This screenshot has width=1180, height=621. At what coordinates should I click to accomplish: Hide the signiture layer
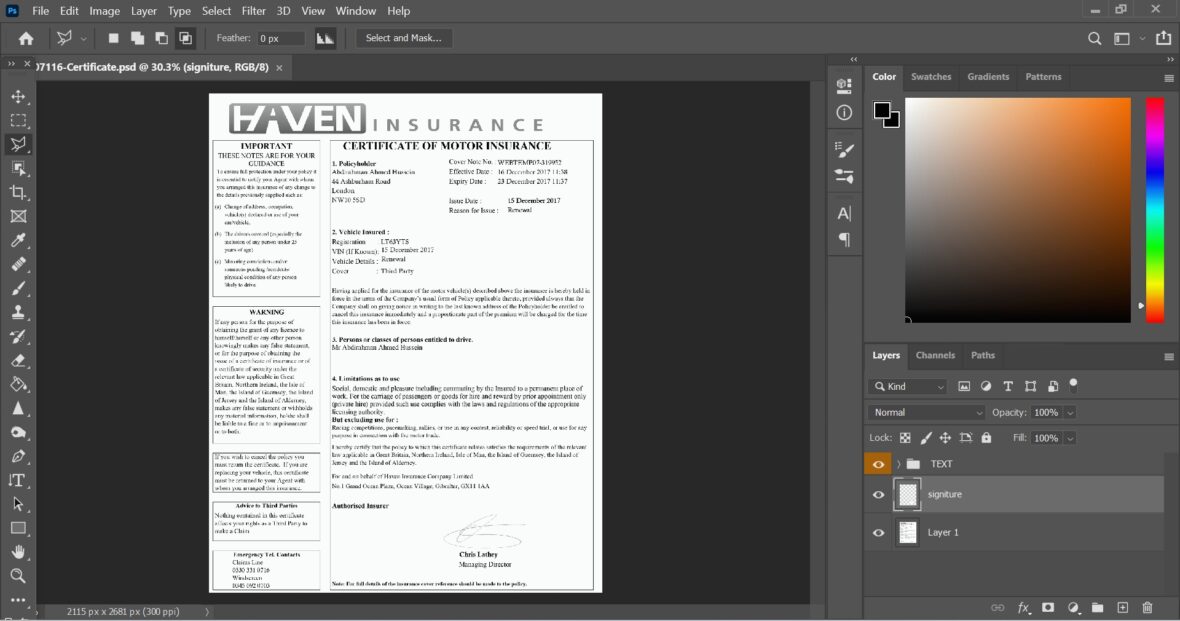(878, 494)
